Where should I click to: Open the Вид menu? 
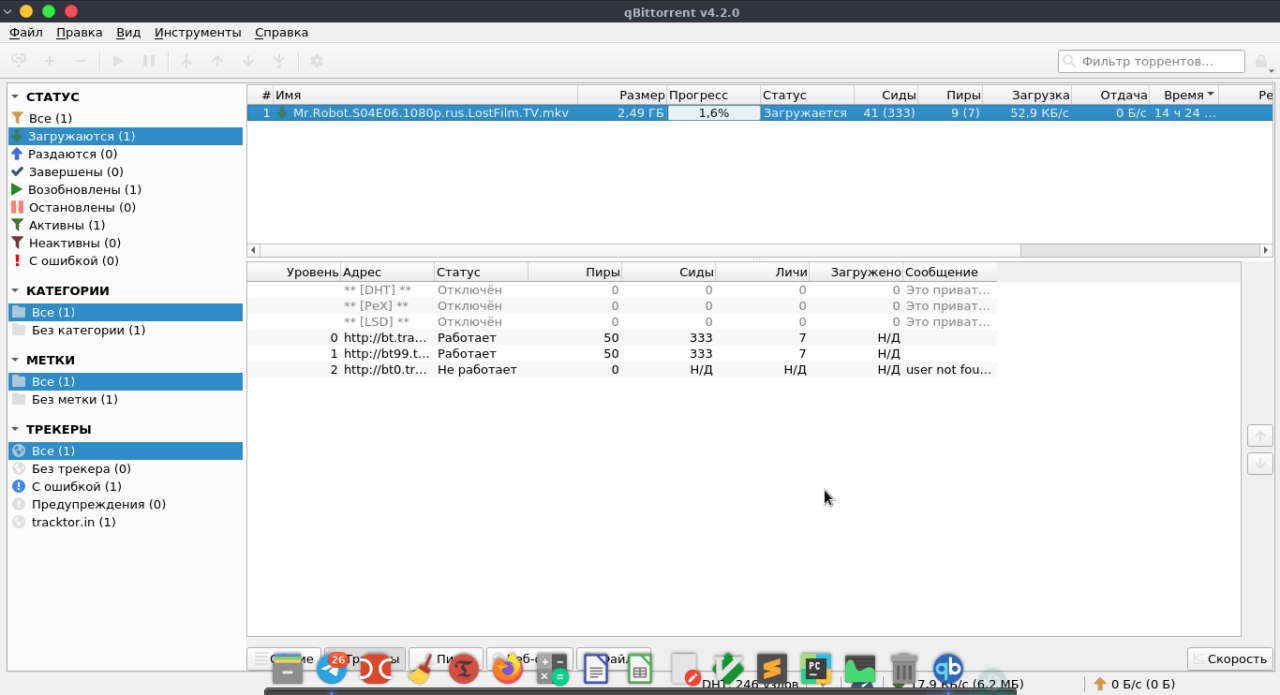(x=128, y=32)
